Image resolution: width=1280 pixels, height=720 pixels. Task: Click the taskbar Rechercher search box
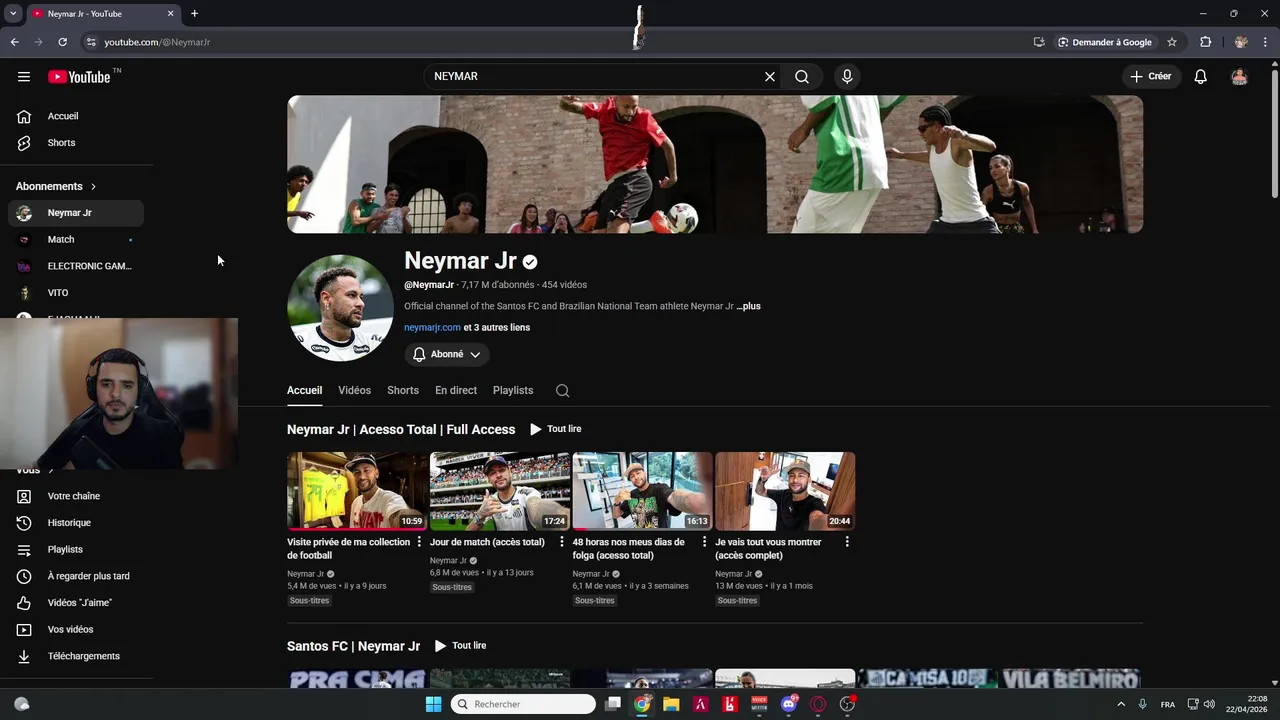pyautogui.click(x=523, y=704)
